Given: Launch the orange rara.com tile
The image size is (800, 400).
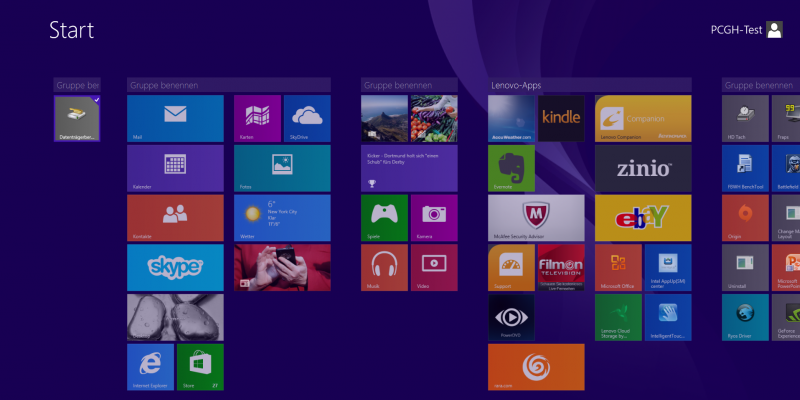Looking at the screenshot, I should point(536,367).
